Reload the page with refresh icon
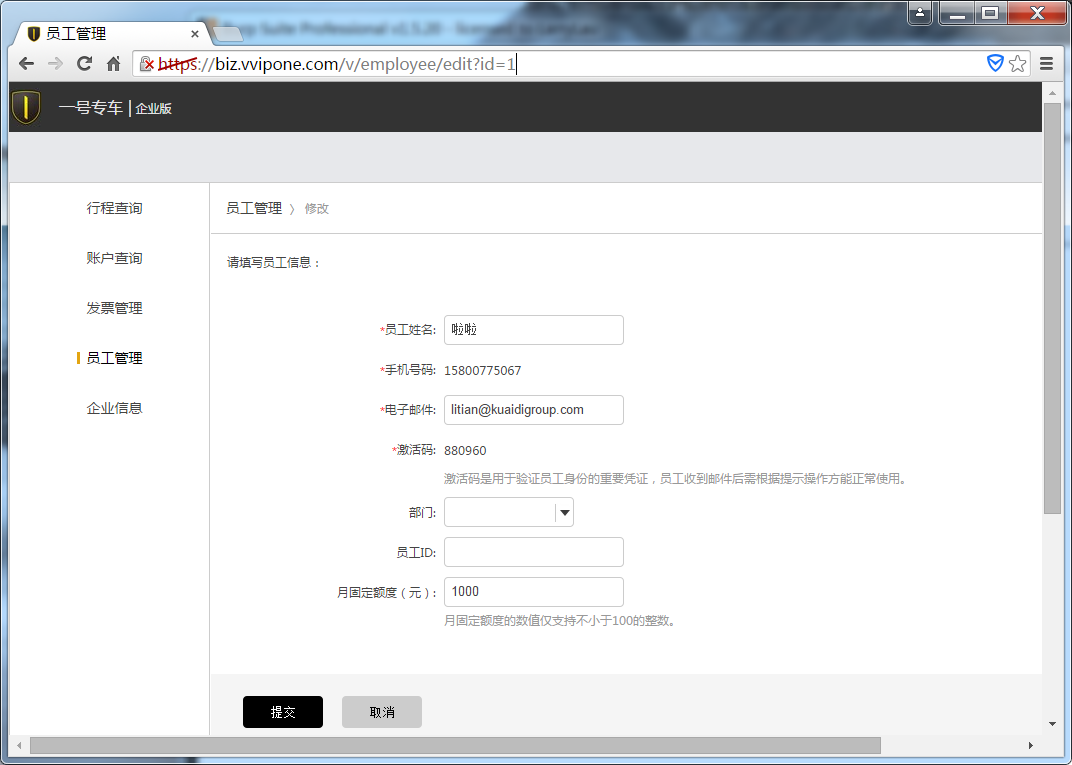1072x765 pixels. (x=84, y=64)
